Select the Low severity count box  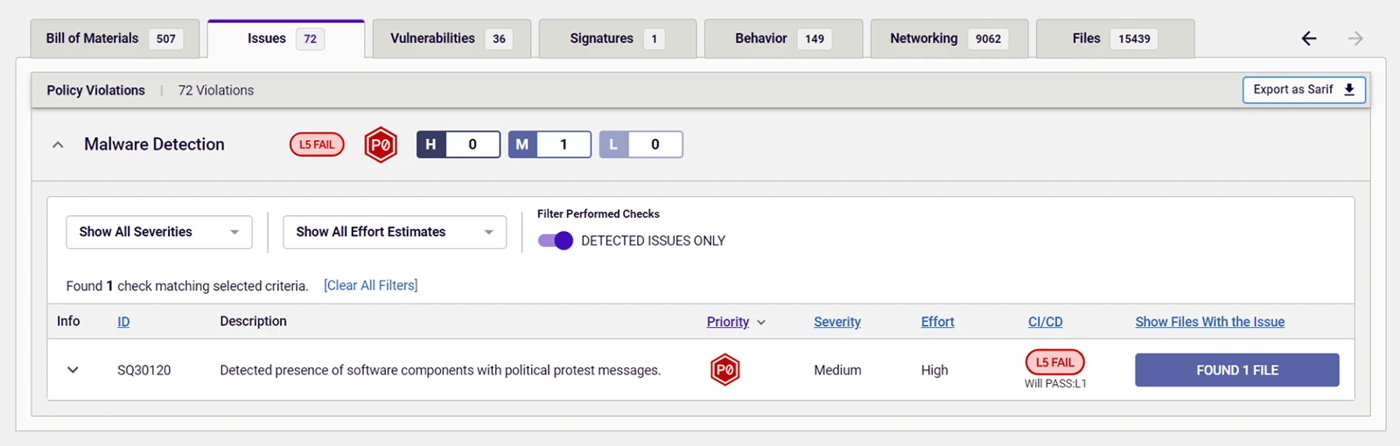pos(641,145)
